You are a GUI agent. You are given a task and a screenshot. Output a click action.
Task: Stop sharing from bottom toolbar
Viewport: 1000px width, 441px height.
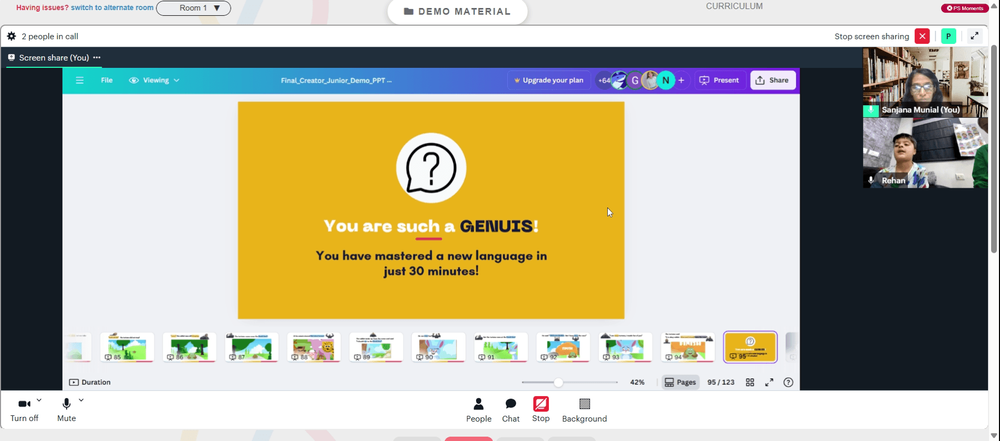(541, 410)
